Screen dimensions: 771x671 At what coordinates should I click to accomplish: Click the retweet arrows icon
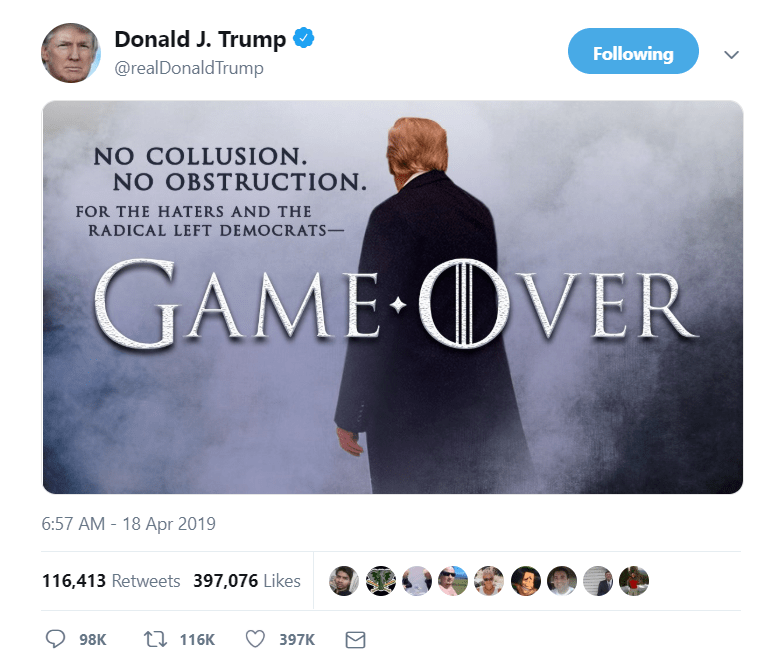click(x=155, y=639)
